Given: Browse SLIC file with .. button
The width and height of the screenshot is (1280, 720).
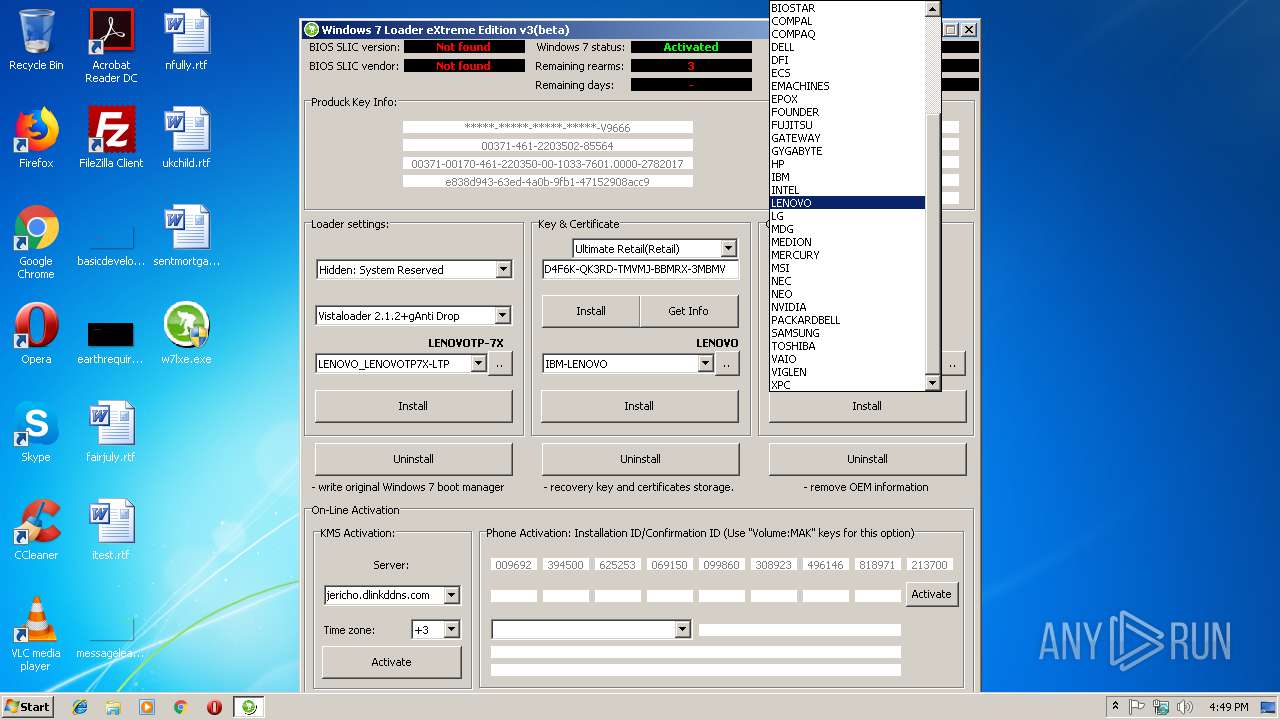Looking at the screenshot, I should point(500,364).
